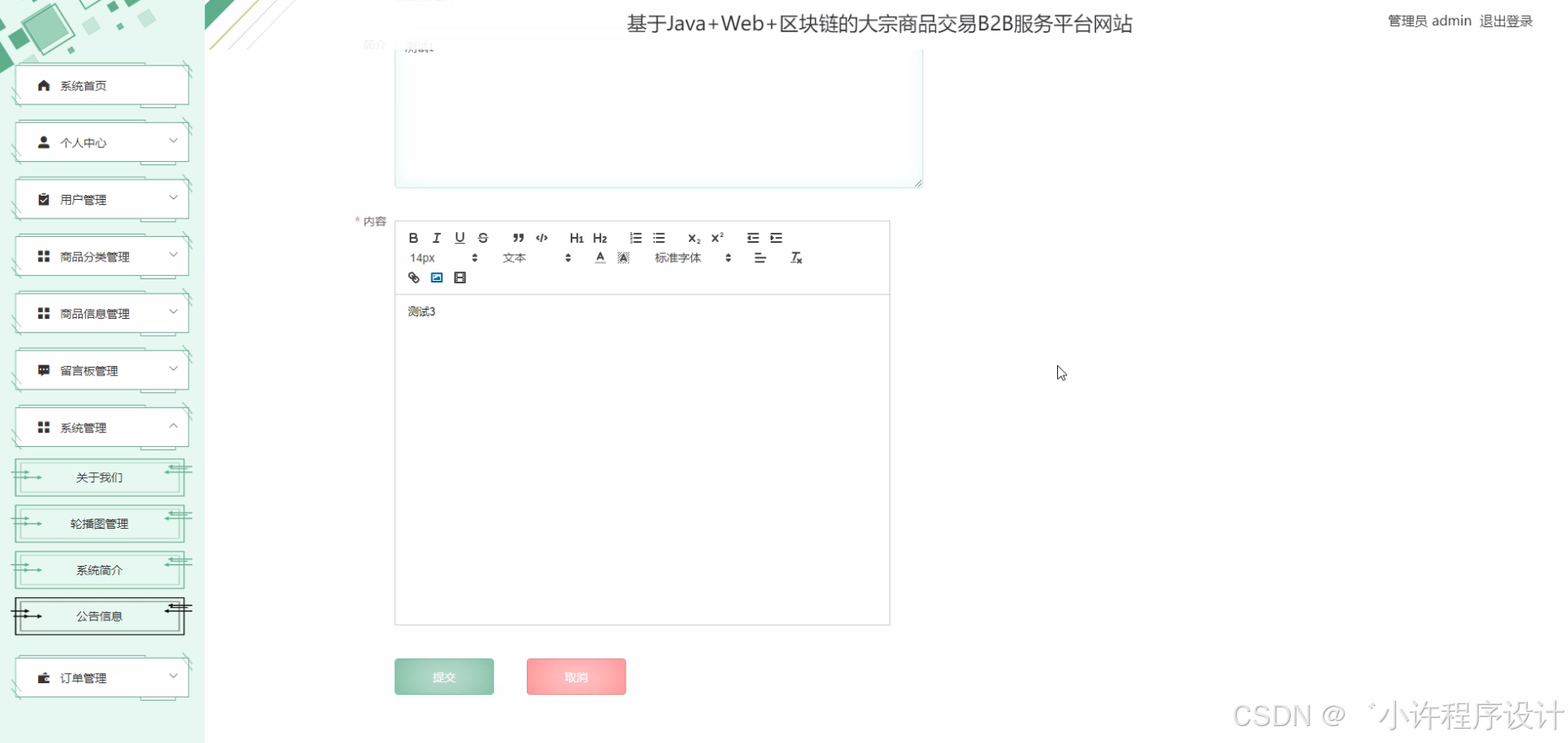
Task: Click the 退出登录 logout link
Action: coord(1506,21)
